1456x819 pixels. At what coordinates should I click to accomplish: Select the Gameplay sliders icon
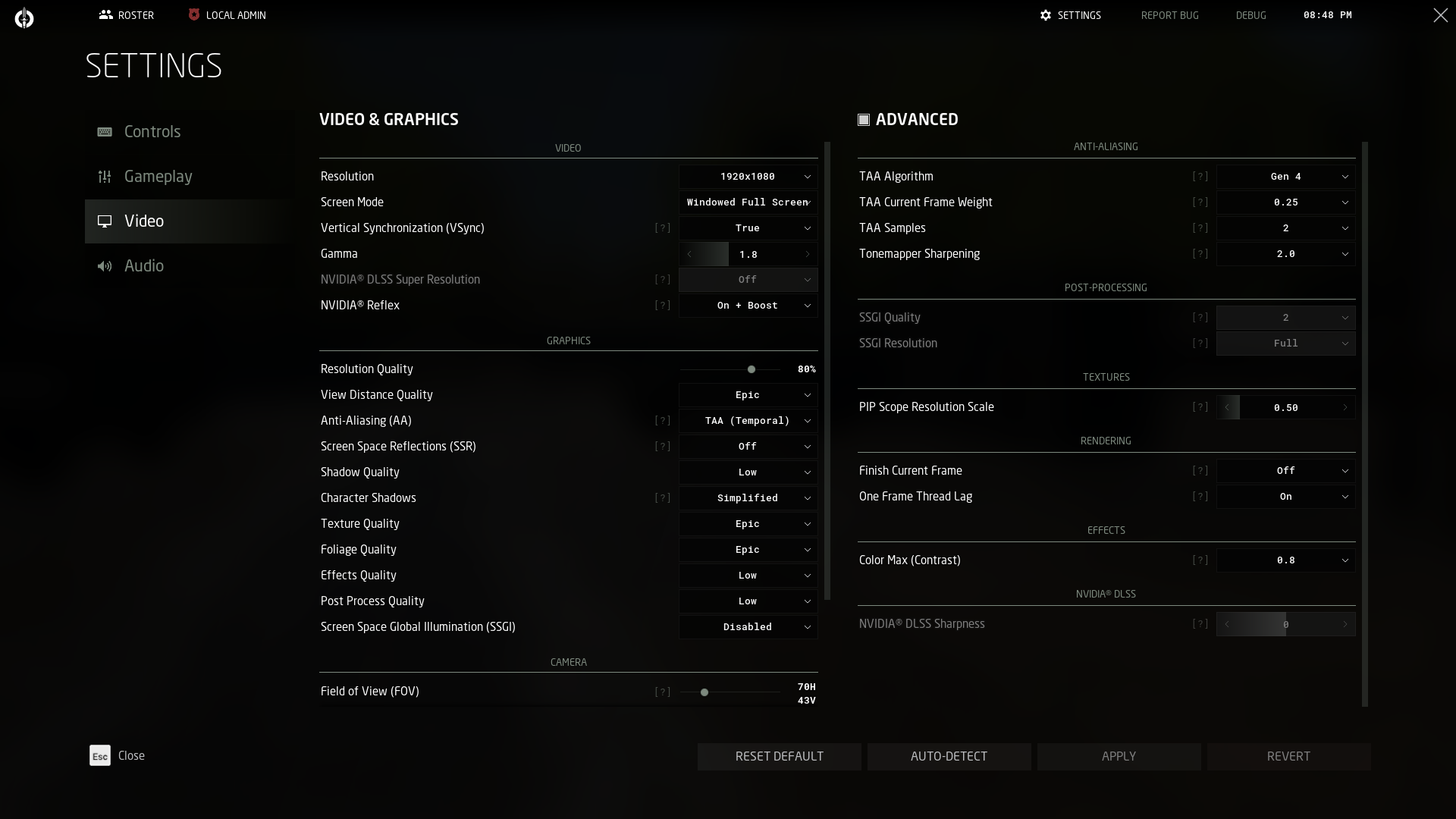coord(105,177)
